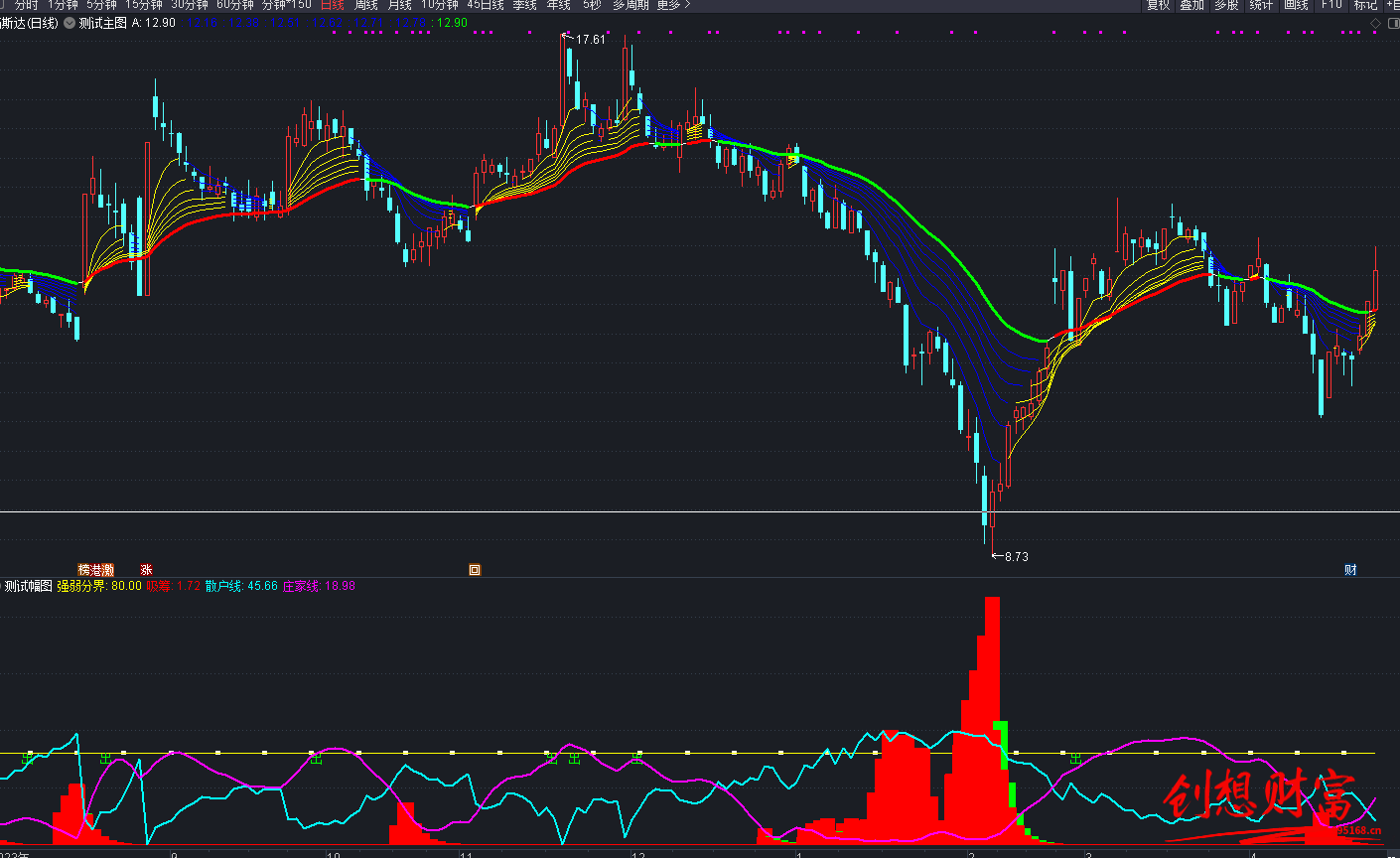This screenshot has width=1400, height=858.
Task: Toggle the side panel icon at top-right
Action: (x=1392, y=23)
